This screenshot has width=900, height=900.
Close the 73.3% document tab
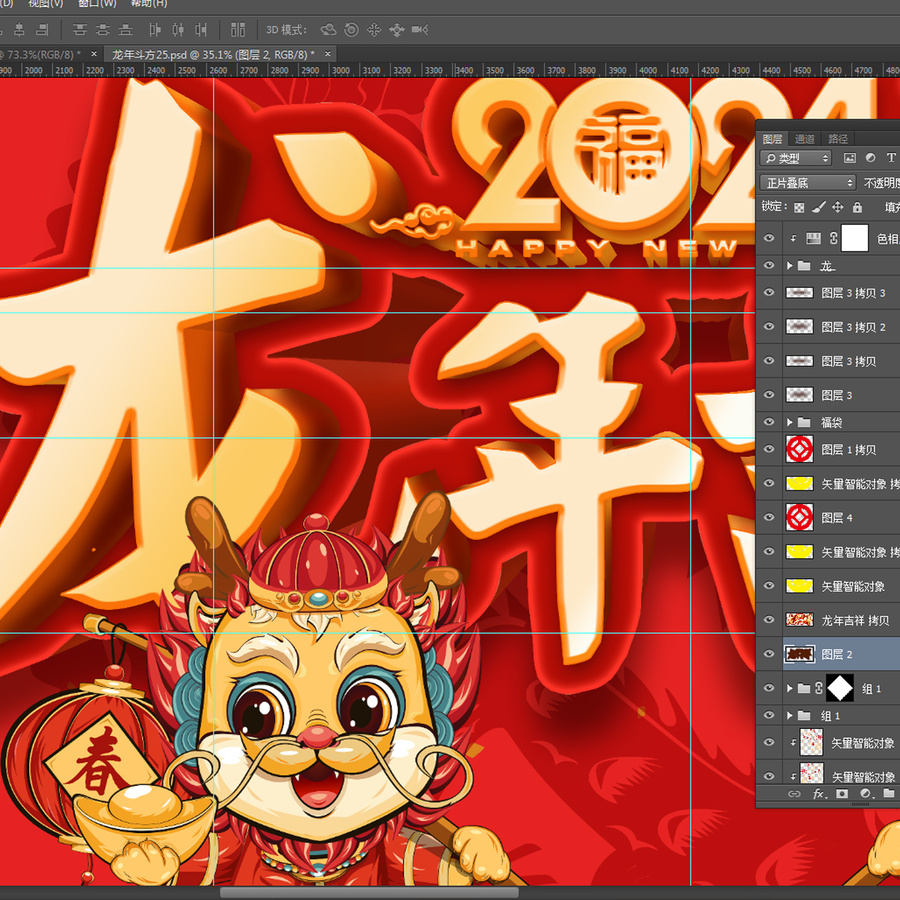coord(94,54)
